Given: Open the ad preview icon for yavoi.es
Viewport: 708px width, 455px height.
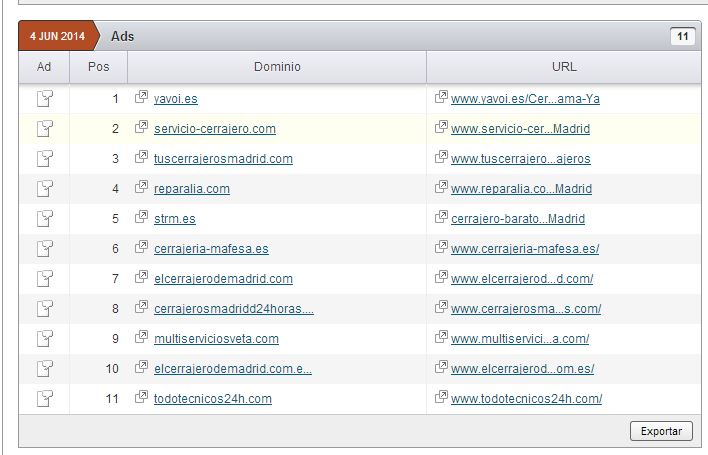Looking at the screenshot, I should pos(45,98).
